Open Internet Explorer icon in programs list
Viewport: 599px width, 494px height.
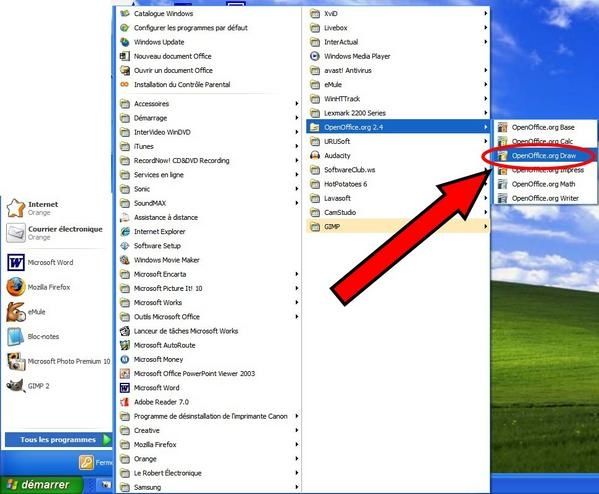pyautogui.click(x=125, y=232)
